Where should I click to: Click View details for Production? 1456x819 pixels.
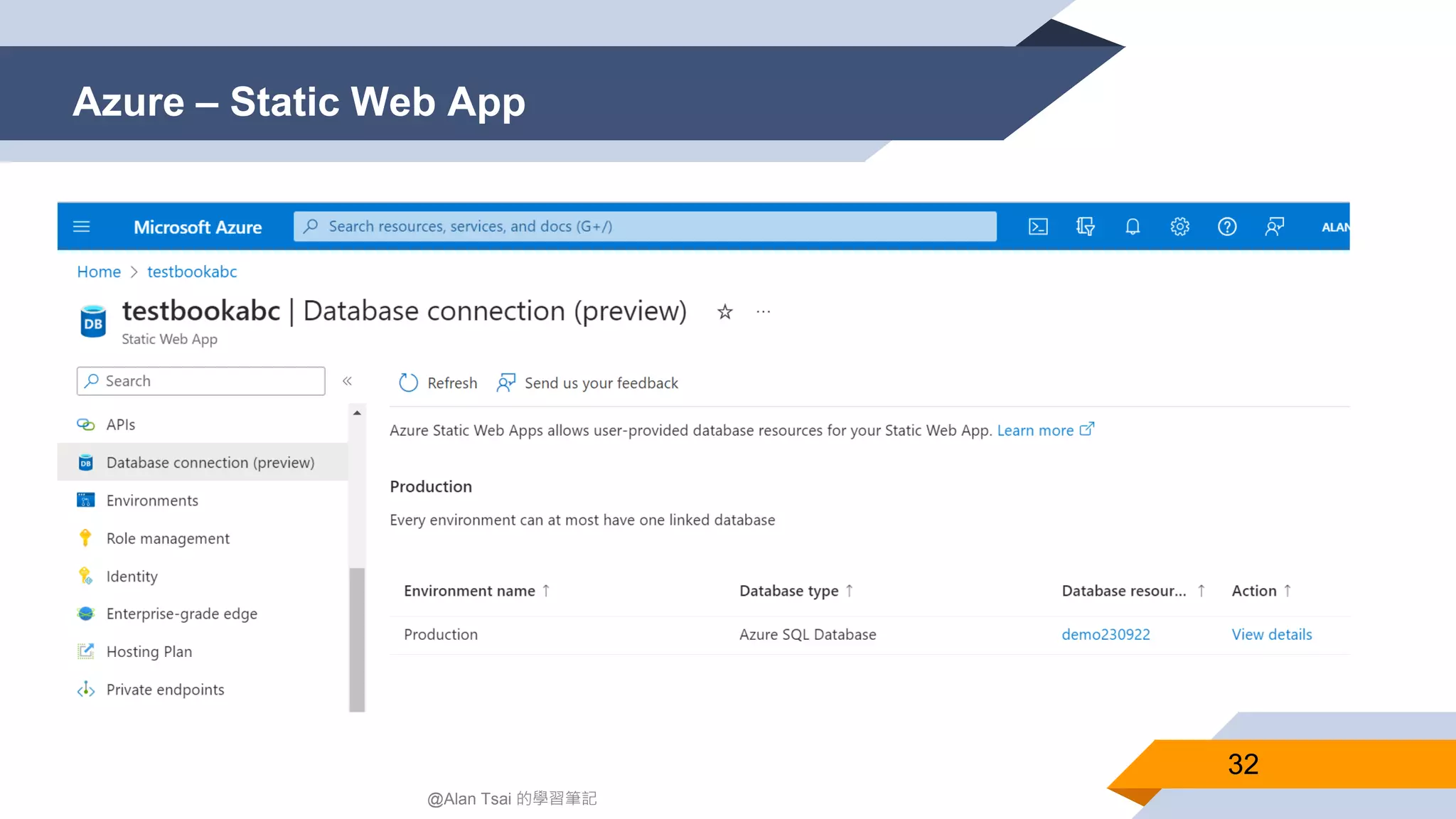1272,634
